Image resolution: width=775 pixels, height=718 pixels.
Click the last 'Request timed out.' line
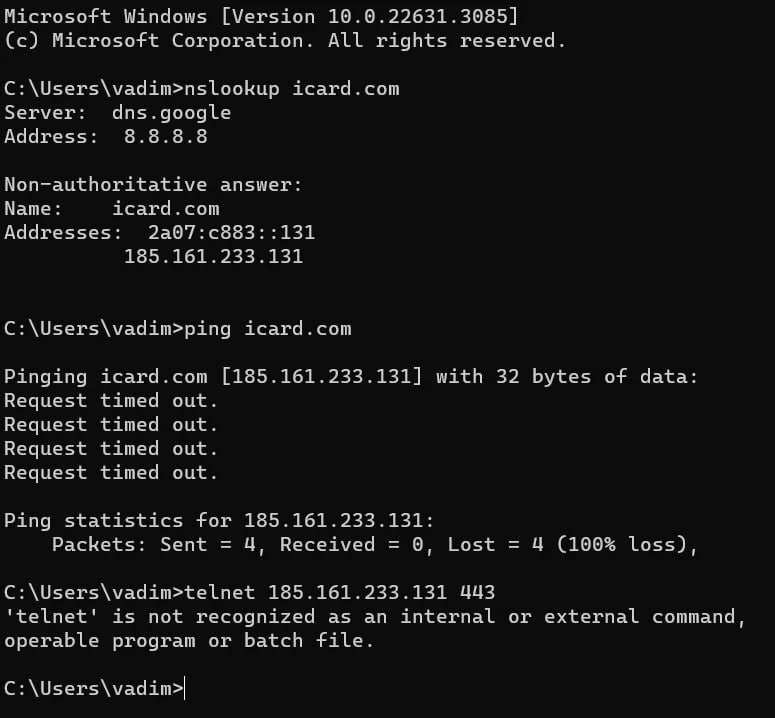coord(111,473)
